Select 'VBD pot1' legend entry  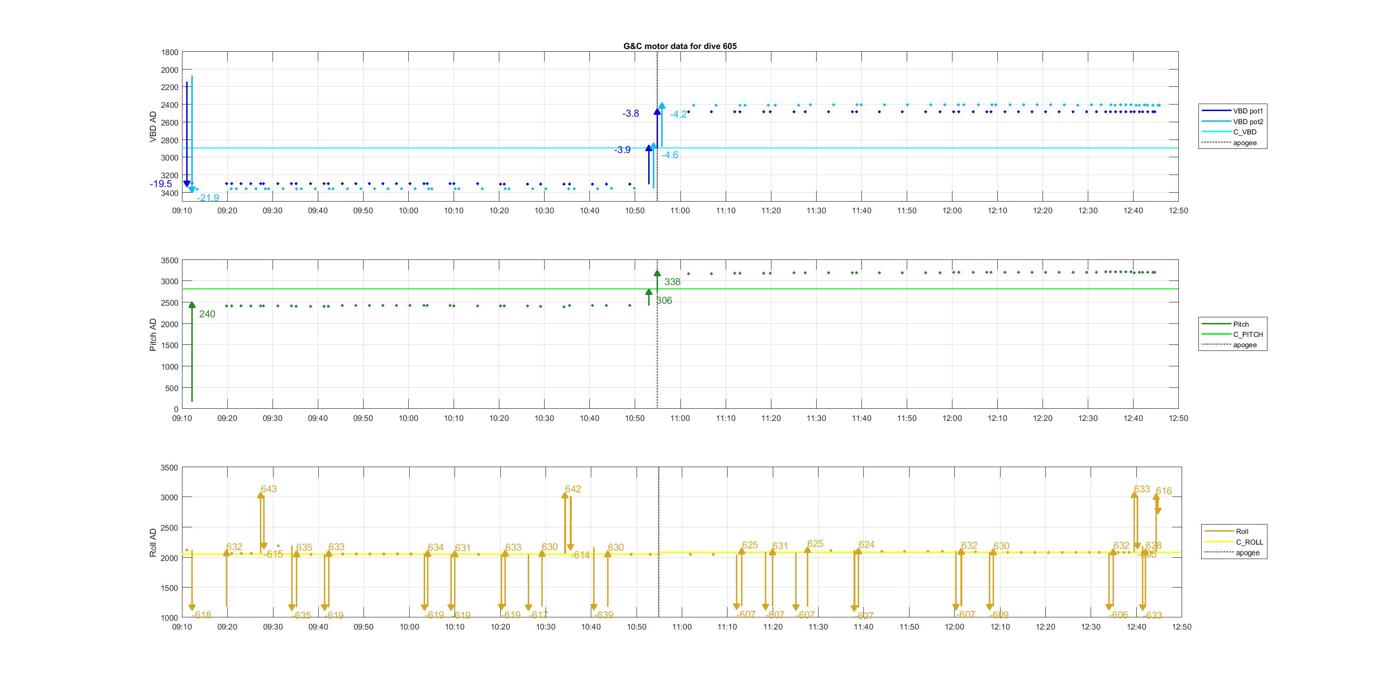[x=1234, y=111]
